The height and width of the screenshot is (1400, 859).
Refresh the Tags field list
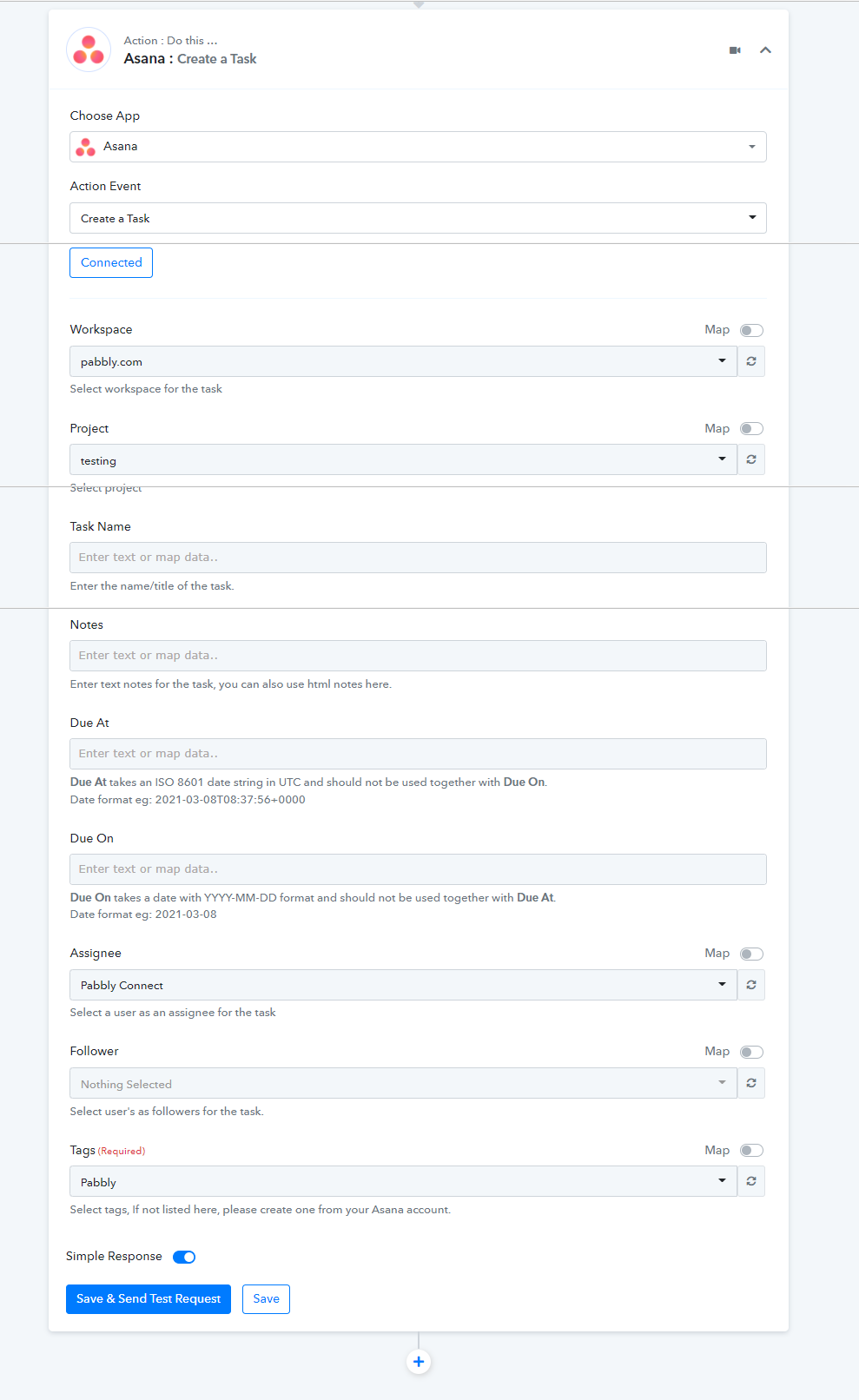coord(751,1181)
